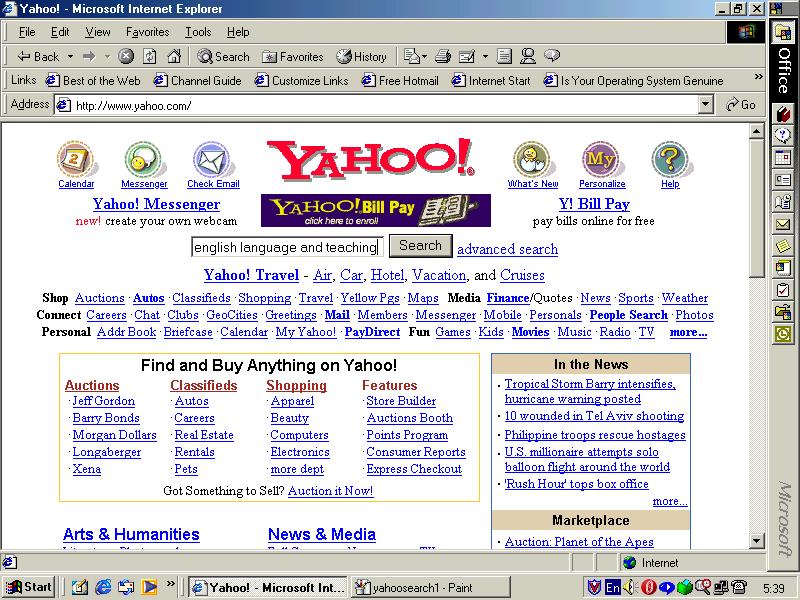
Task: Refresh the page with the Refresh icon
Action: tap(149, 56)
